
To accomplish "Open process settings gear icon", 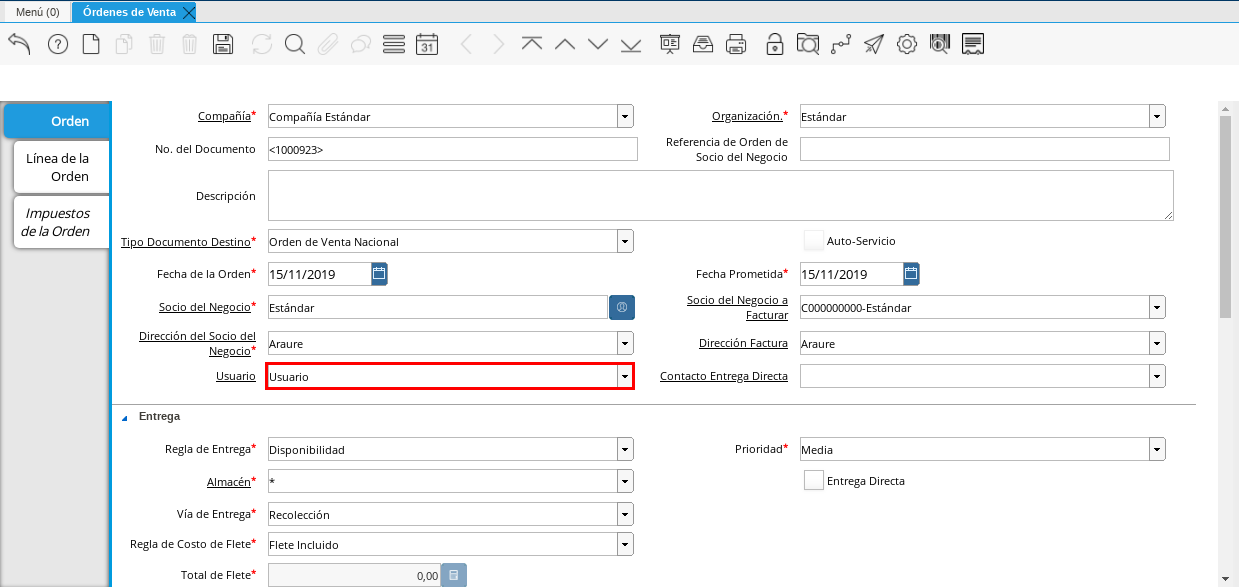I will [906, 44].
